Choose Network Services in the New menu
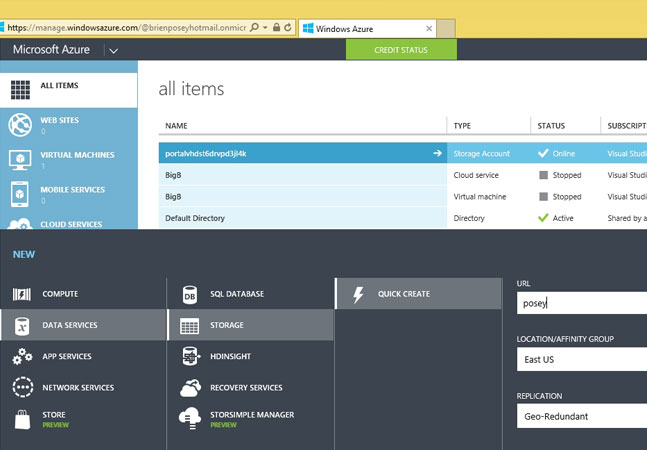Image resolution: width=647 pixels, height=450 pixels. pyautogui.click(x=83, y=388)
